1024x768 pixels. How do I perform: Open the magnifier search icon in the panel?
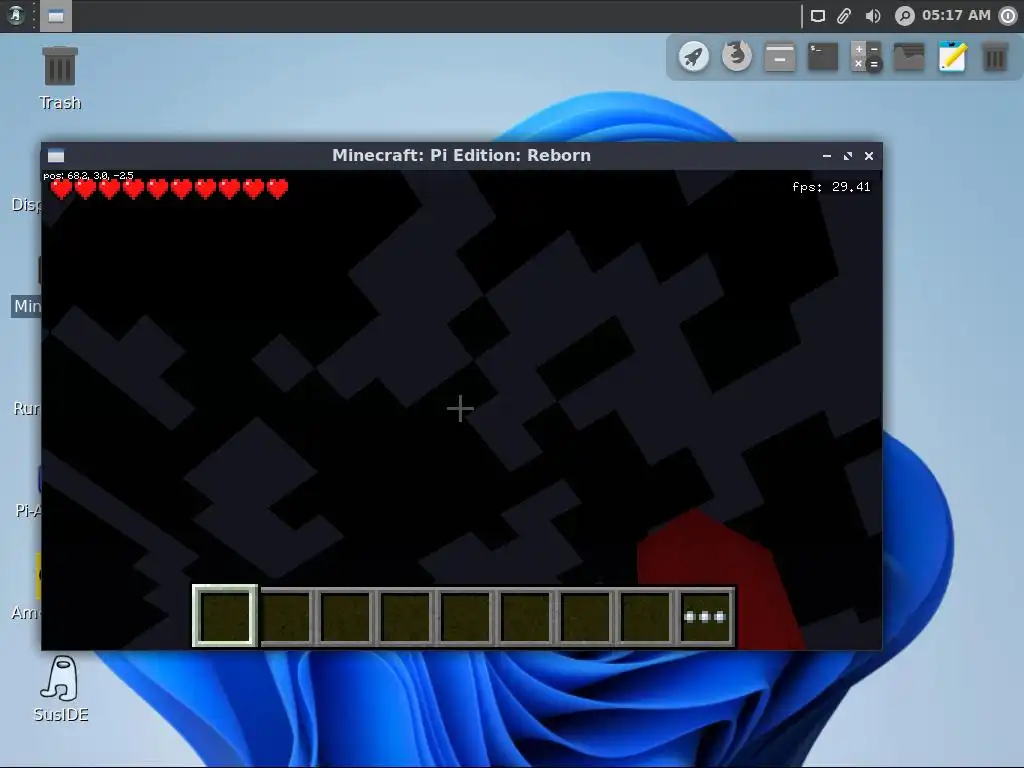[904, 16]
